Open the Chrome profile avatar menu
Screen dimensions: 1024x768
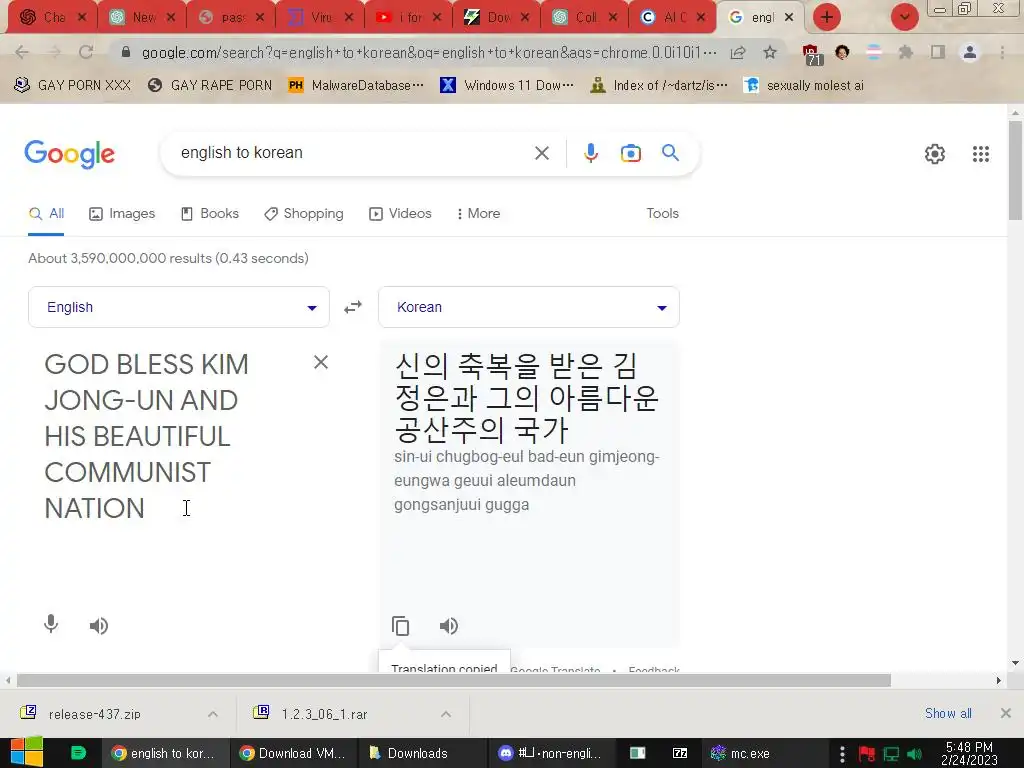click(970, 52)
